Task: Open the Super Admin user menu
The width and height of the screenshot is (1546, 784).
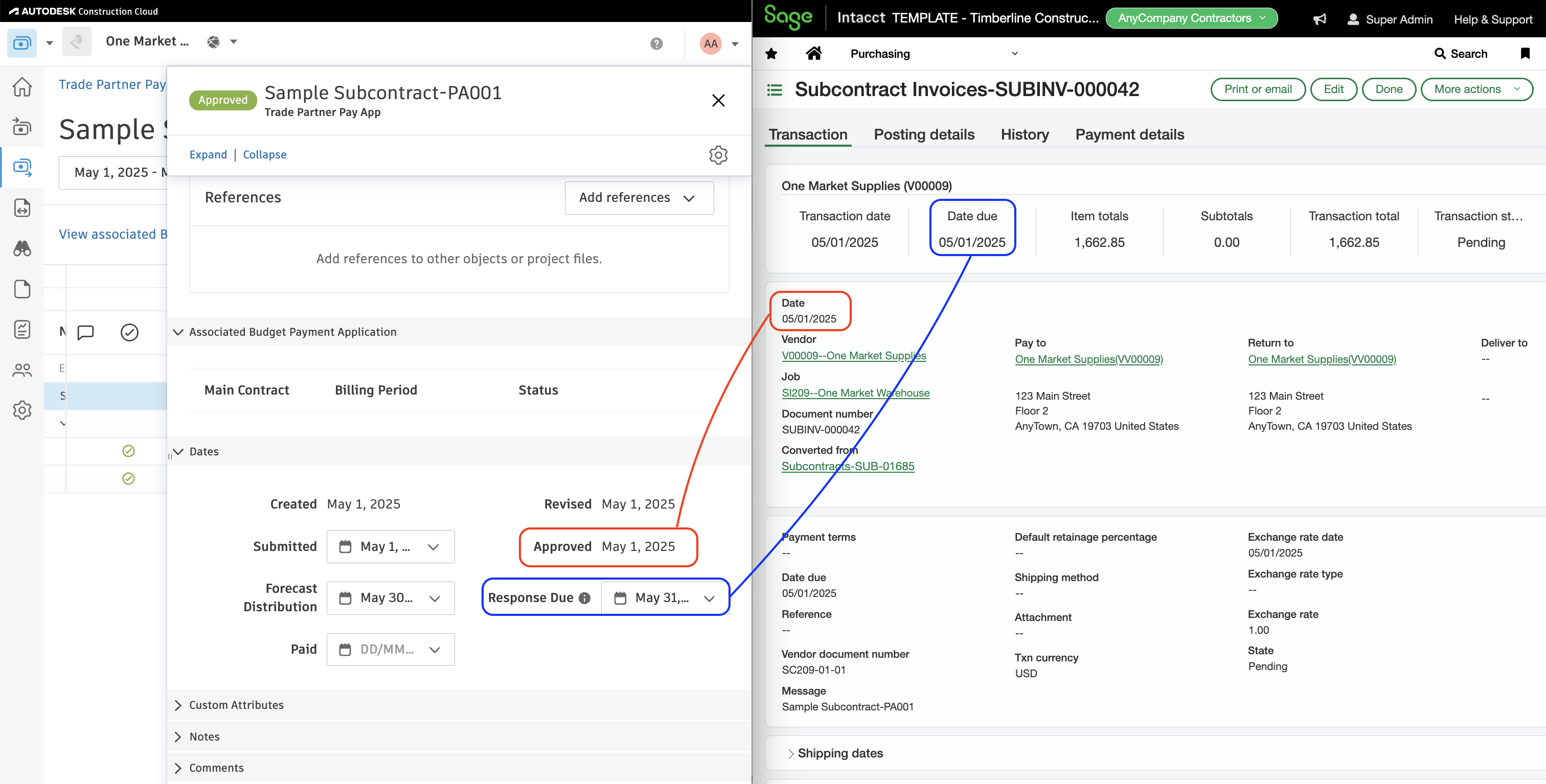Action: point(1390,20)
